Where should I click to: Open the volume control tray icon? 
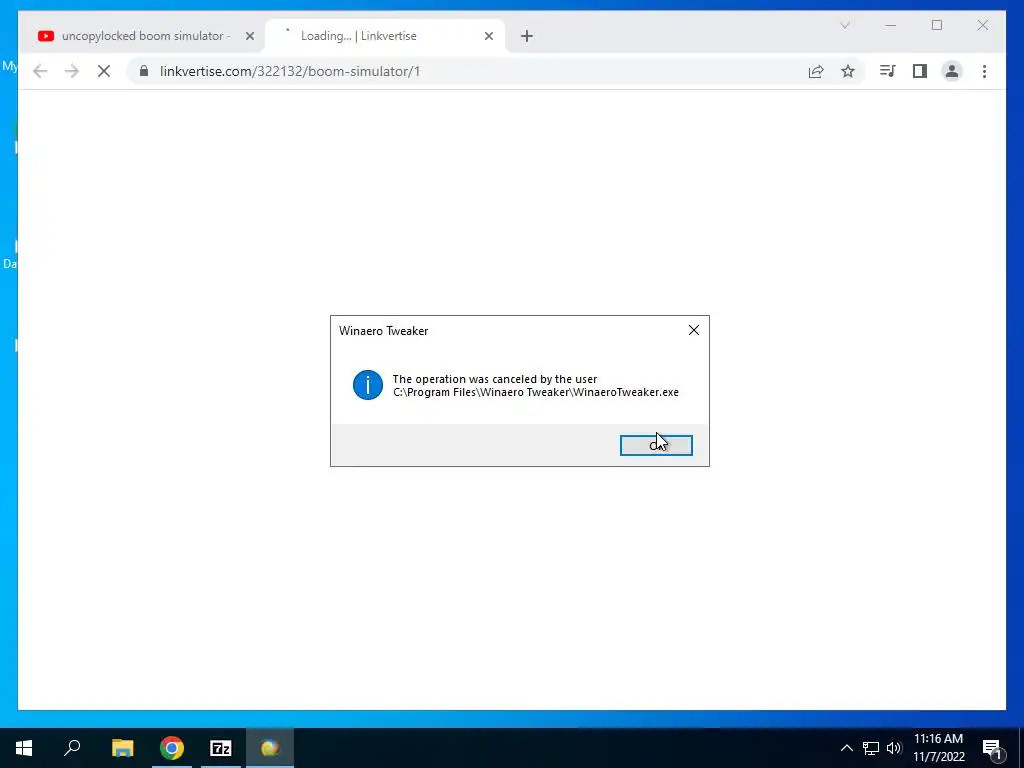[894, 748]
